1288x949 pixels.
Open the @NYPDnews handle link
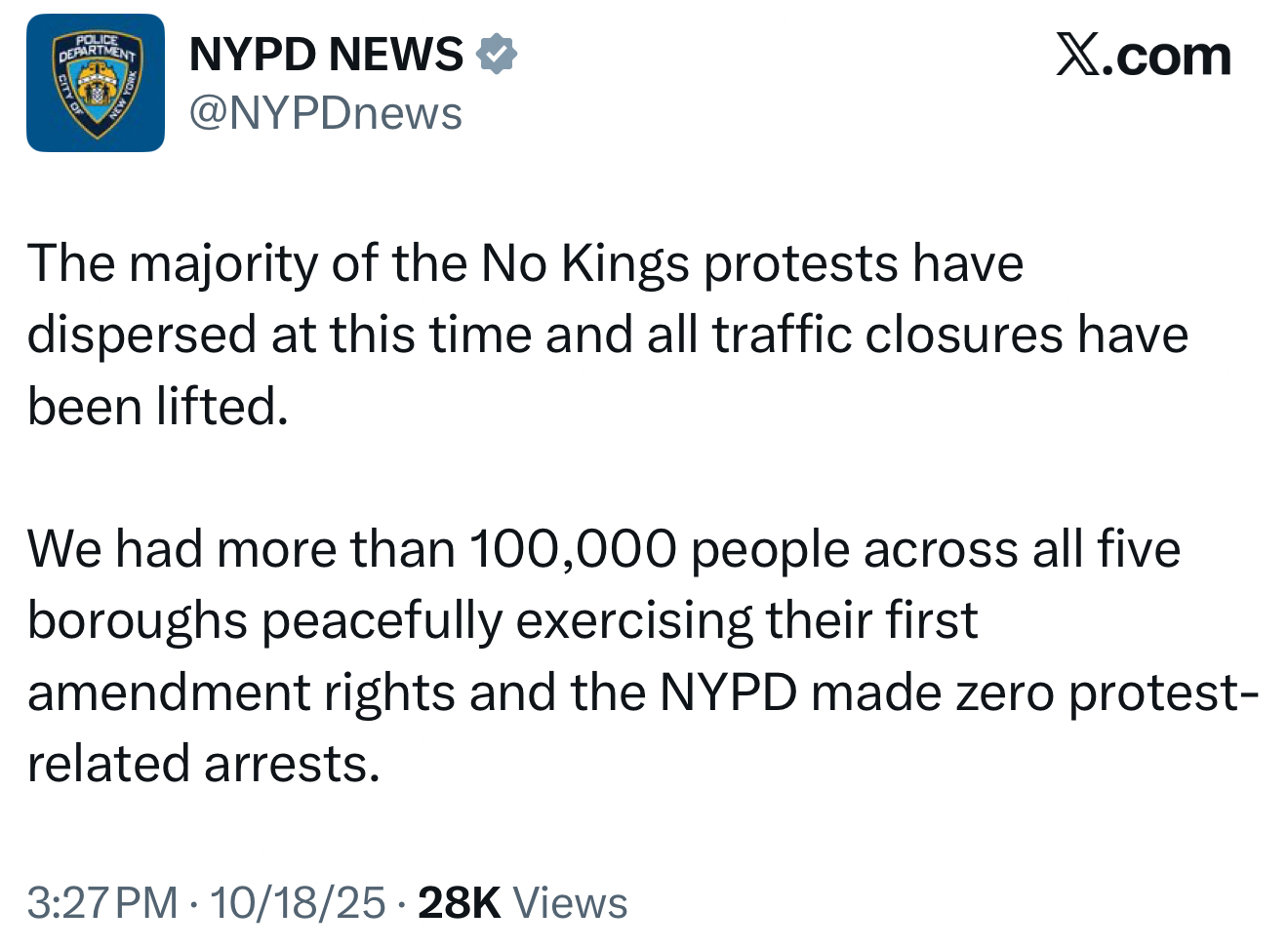click(x=325, y=113)
